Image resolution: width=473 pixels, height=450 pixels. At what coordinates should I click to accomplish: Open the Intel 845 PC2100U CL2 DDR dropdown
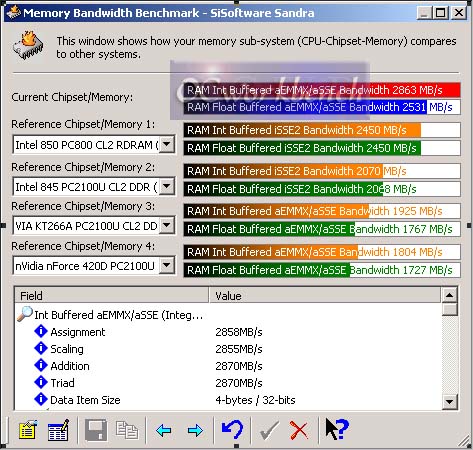point(167,187)
